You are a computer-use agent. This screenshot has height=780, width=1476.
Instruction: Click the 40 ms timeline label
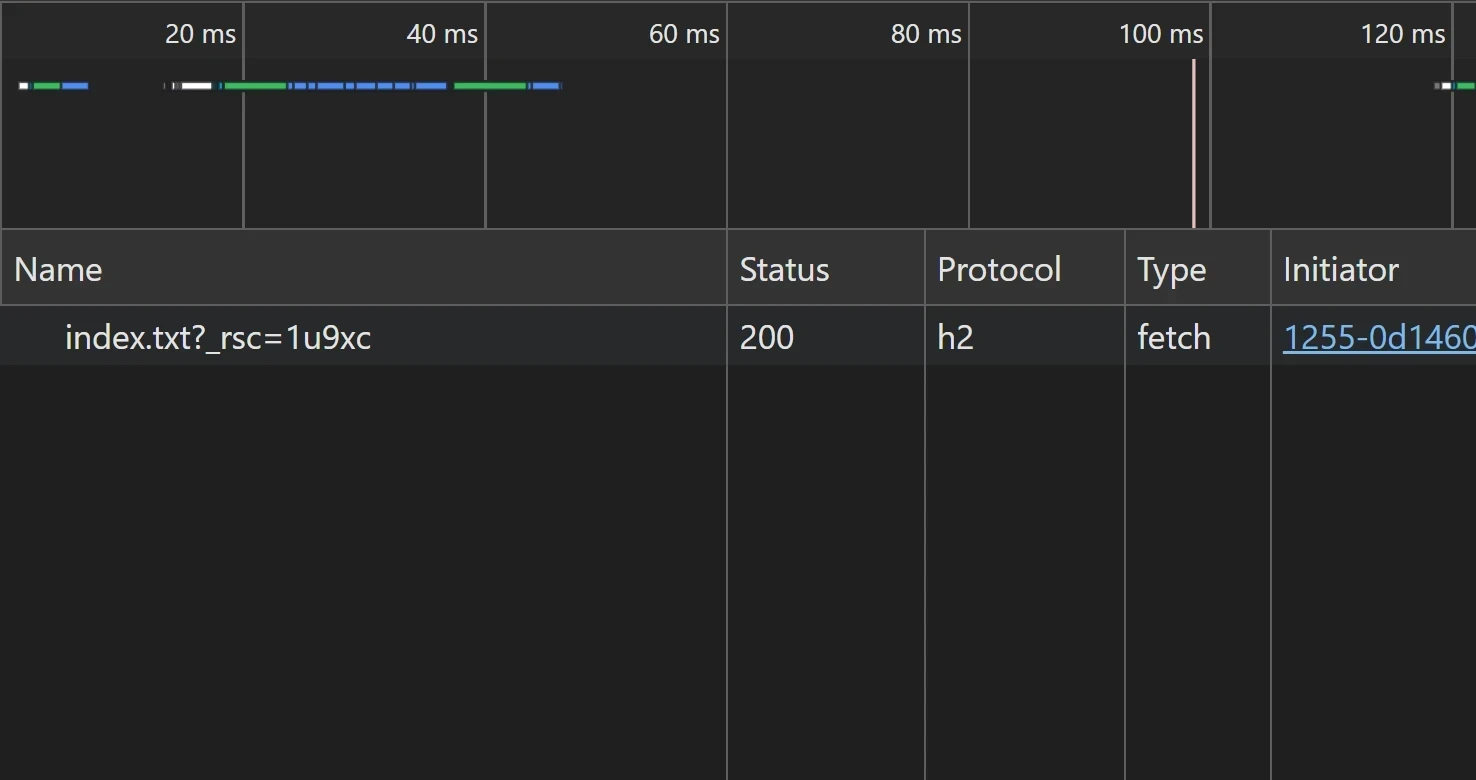[442, 34]
